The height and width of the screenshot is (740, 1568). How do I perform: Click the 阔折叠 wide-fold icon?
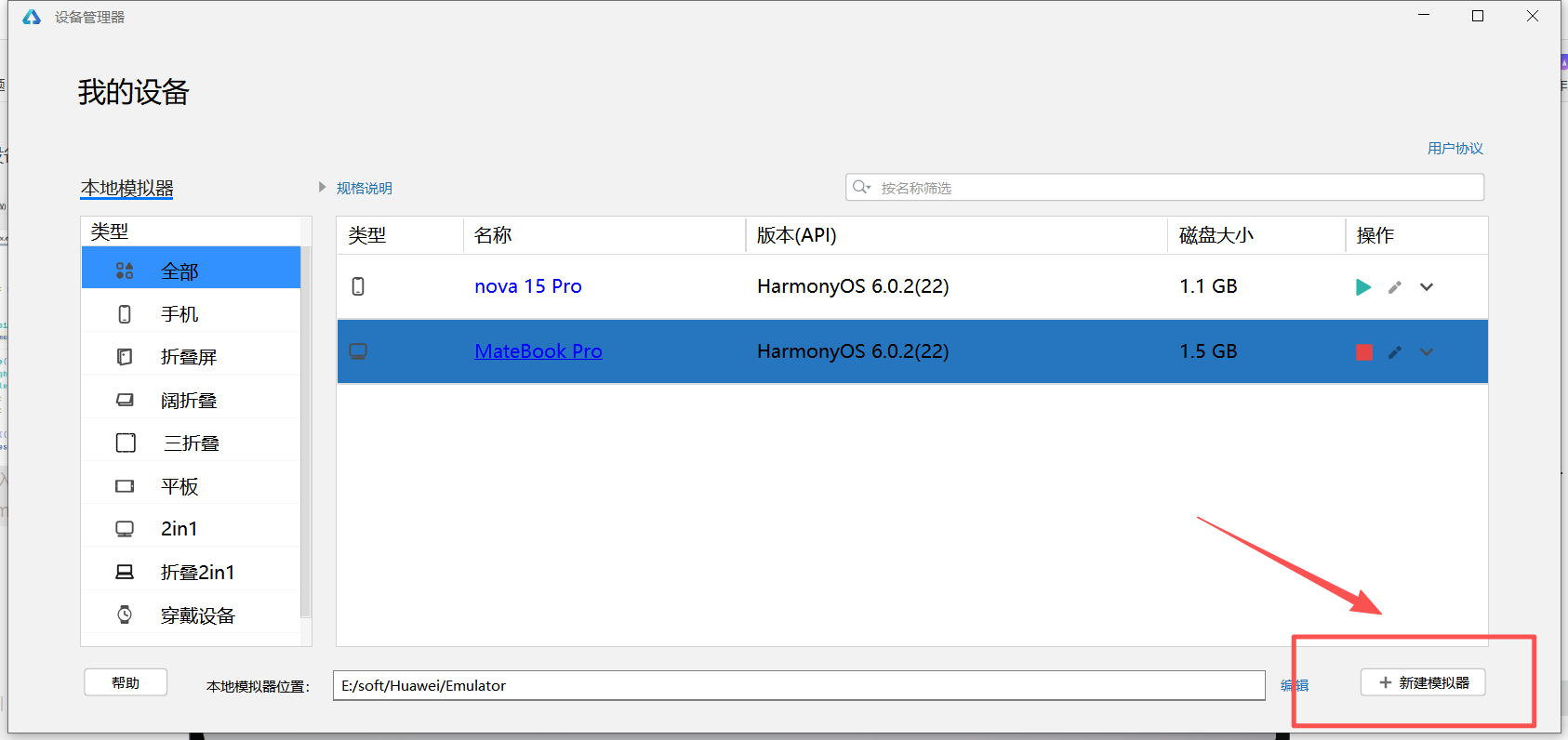(125, 400)
